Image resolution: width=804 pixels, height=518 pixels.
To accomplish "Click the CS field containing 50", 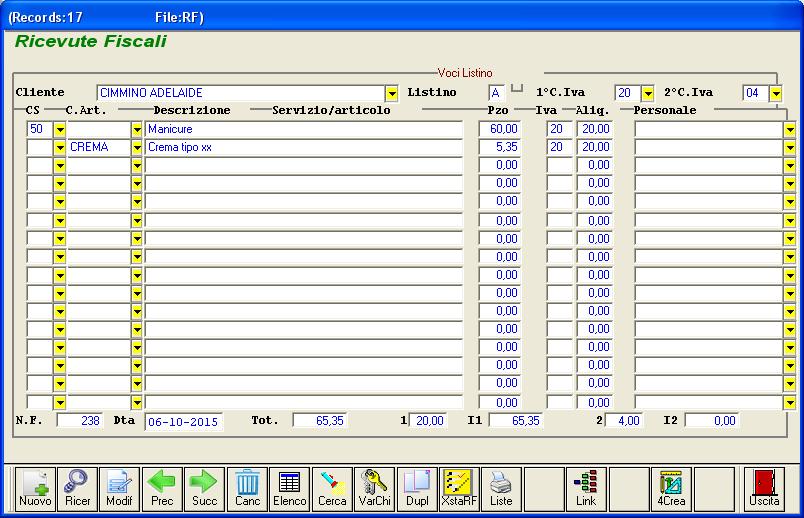I will point(41,129).
